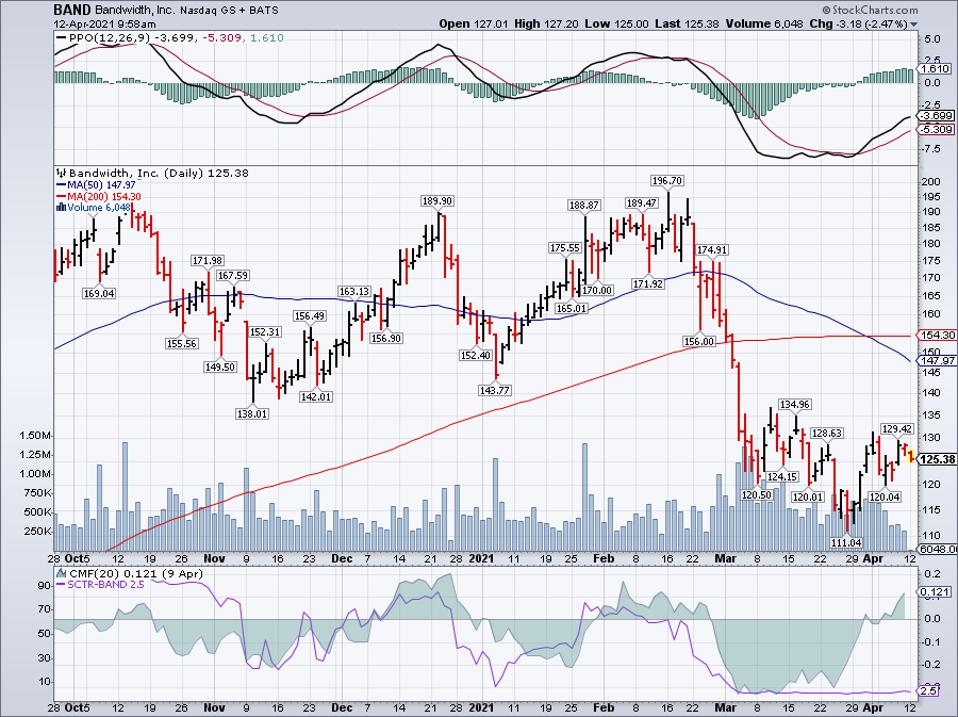958x717 pixels.
Task: Click the 154.30 moving average axis tag
Action: tap(937, 335)
